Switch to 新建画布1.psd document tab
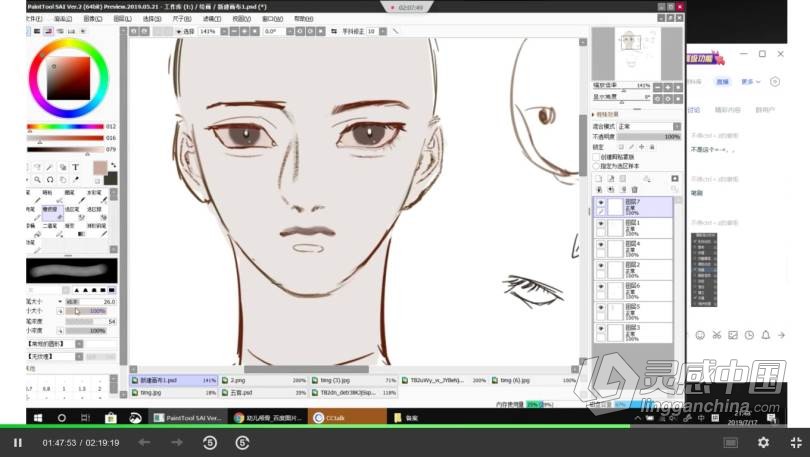 (174, 380)
